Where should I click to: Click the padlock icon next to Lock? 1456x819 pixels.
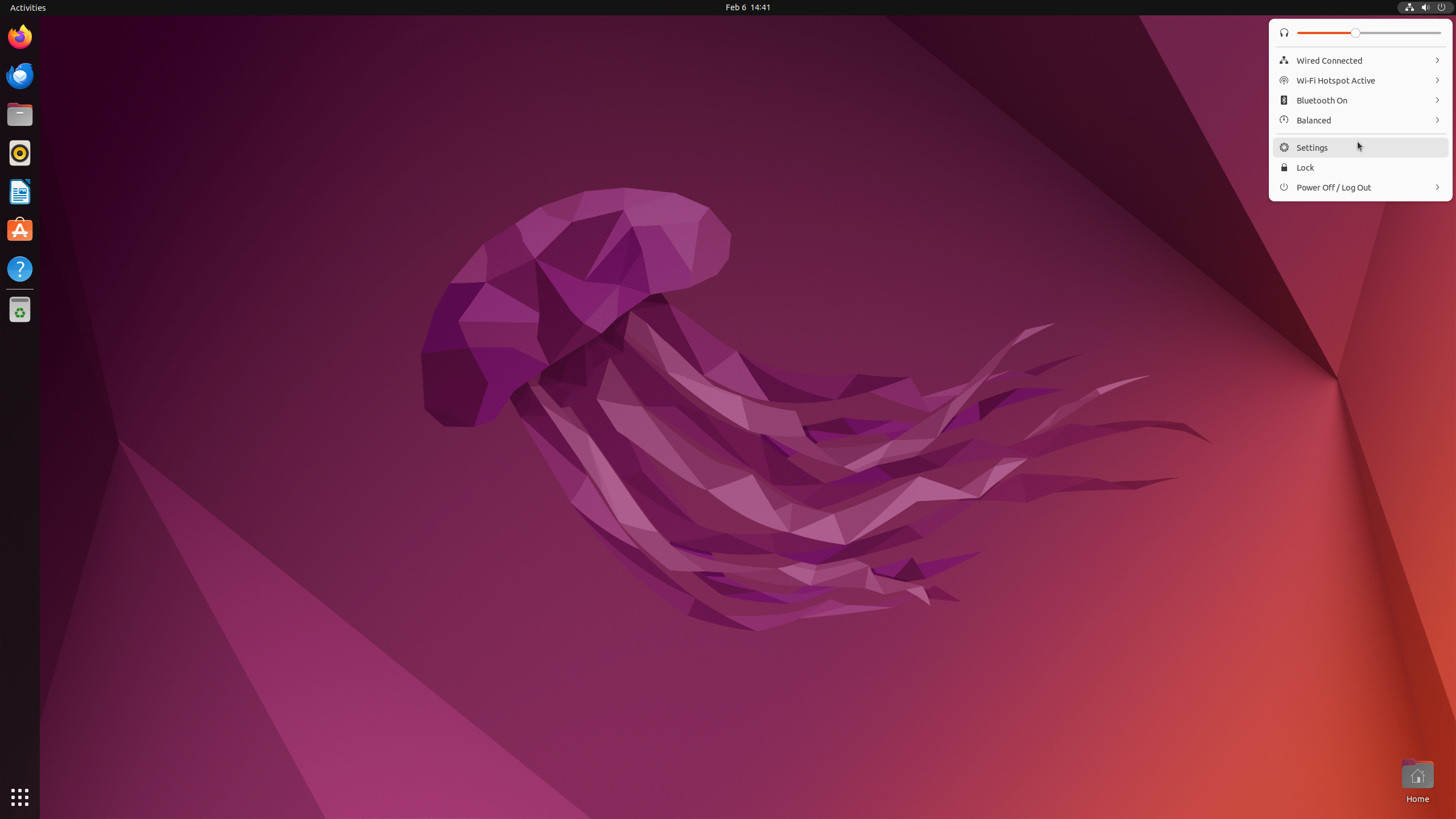pos(1284,167)
